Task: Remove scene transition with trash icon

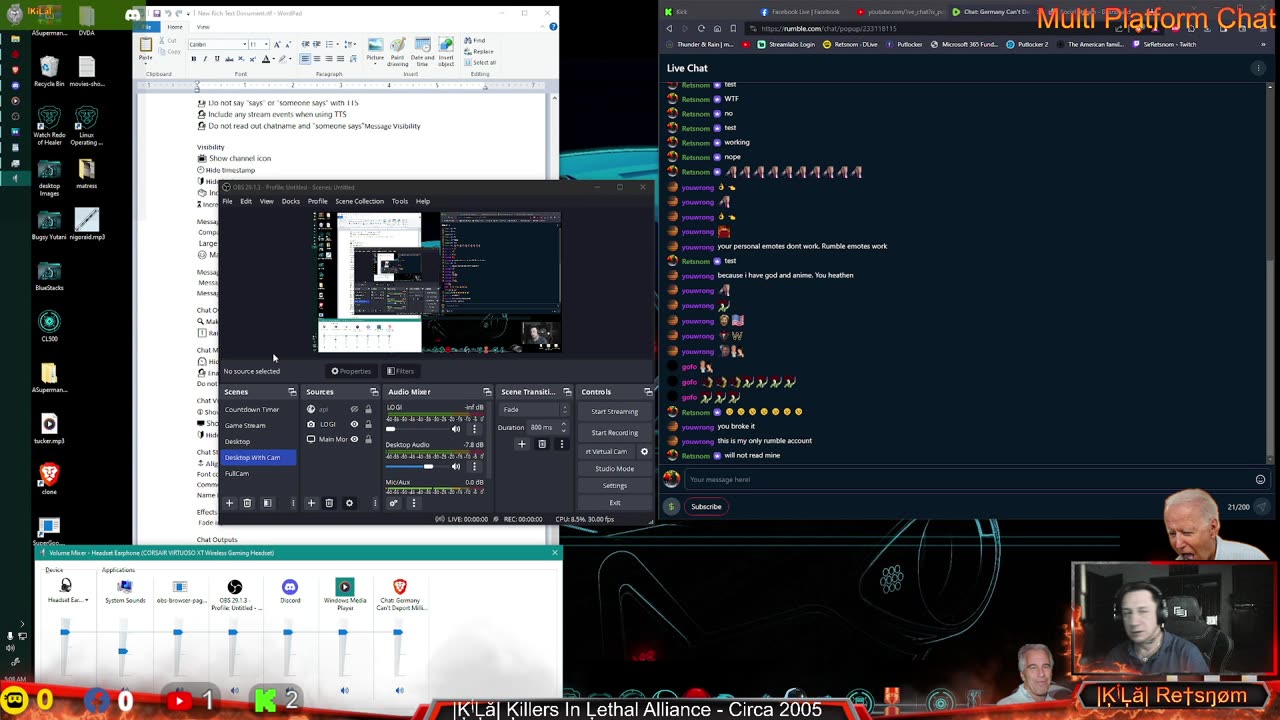Action: click(542, 444)
